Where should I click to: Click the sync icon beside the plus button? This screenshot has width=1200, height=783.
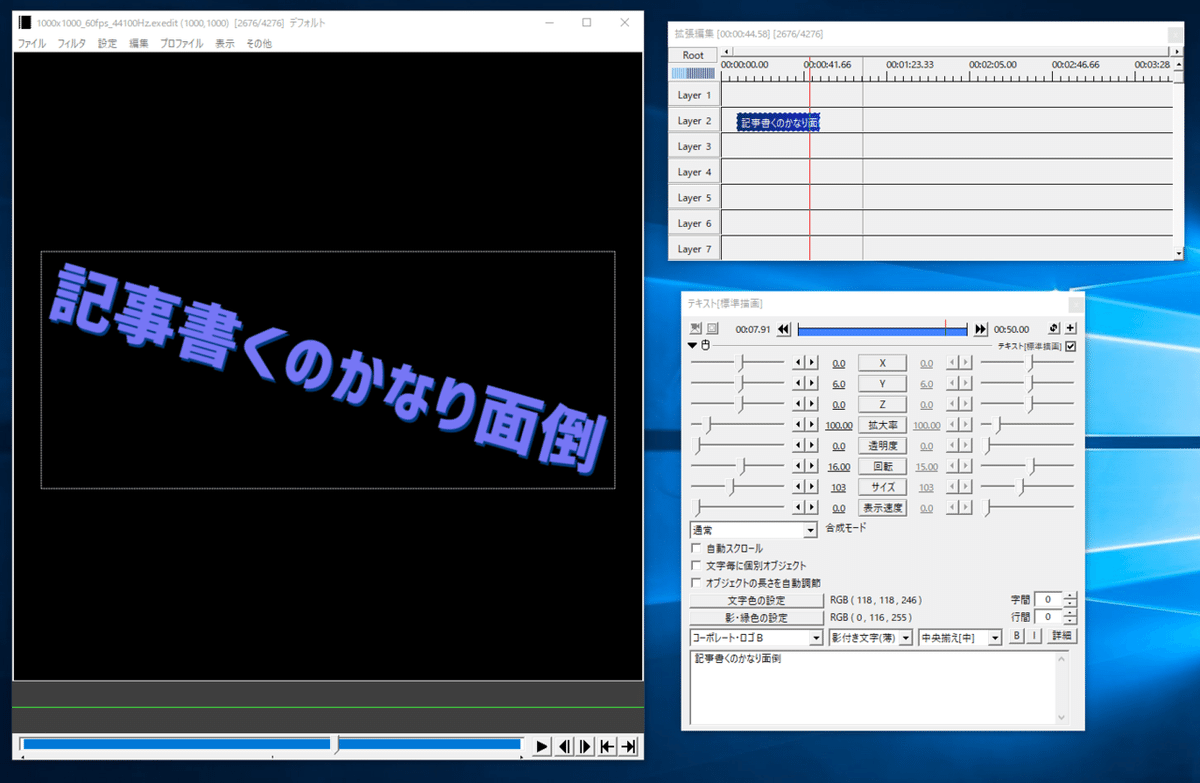tap(1054, 328)
